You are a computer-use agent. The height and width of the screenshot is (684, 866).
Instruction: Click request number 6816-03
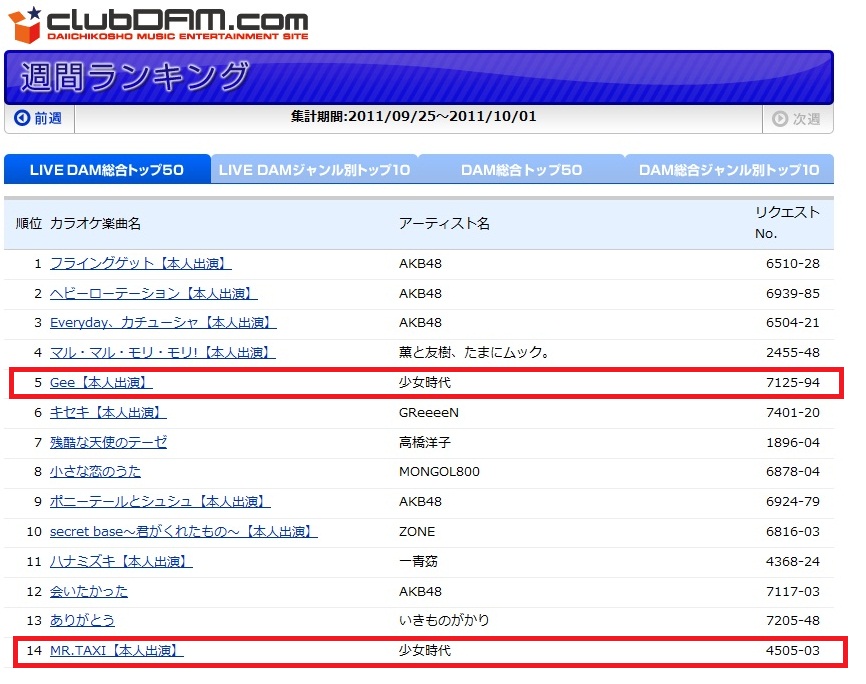tap(793, 532)
